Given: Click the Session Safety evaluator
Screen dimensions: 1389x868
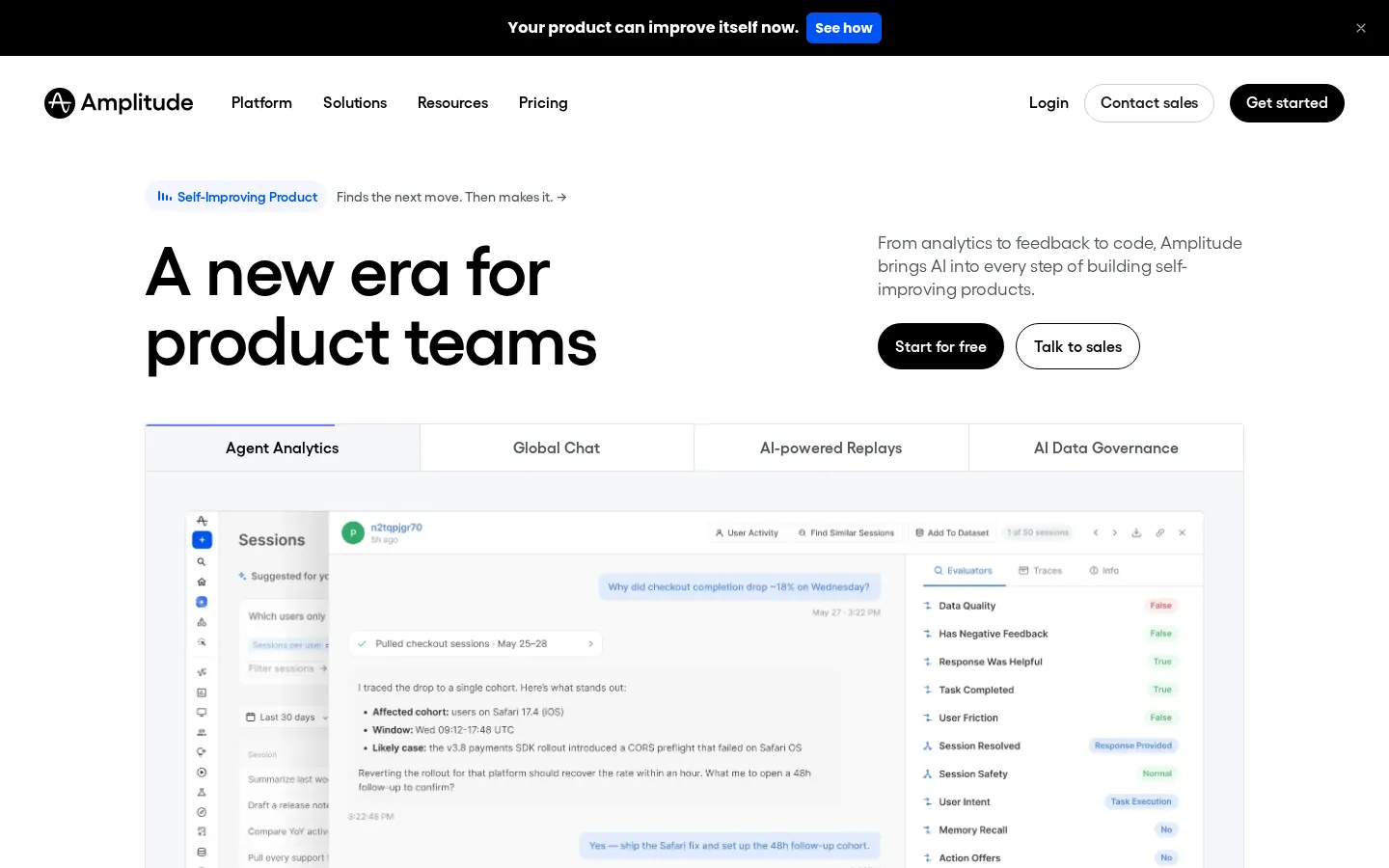Looking at the screenshot, I should [1049, 773].
